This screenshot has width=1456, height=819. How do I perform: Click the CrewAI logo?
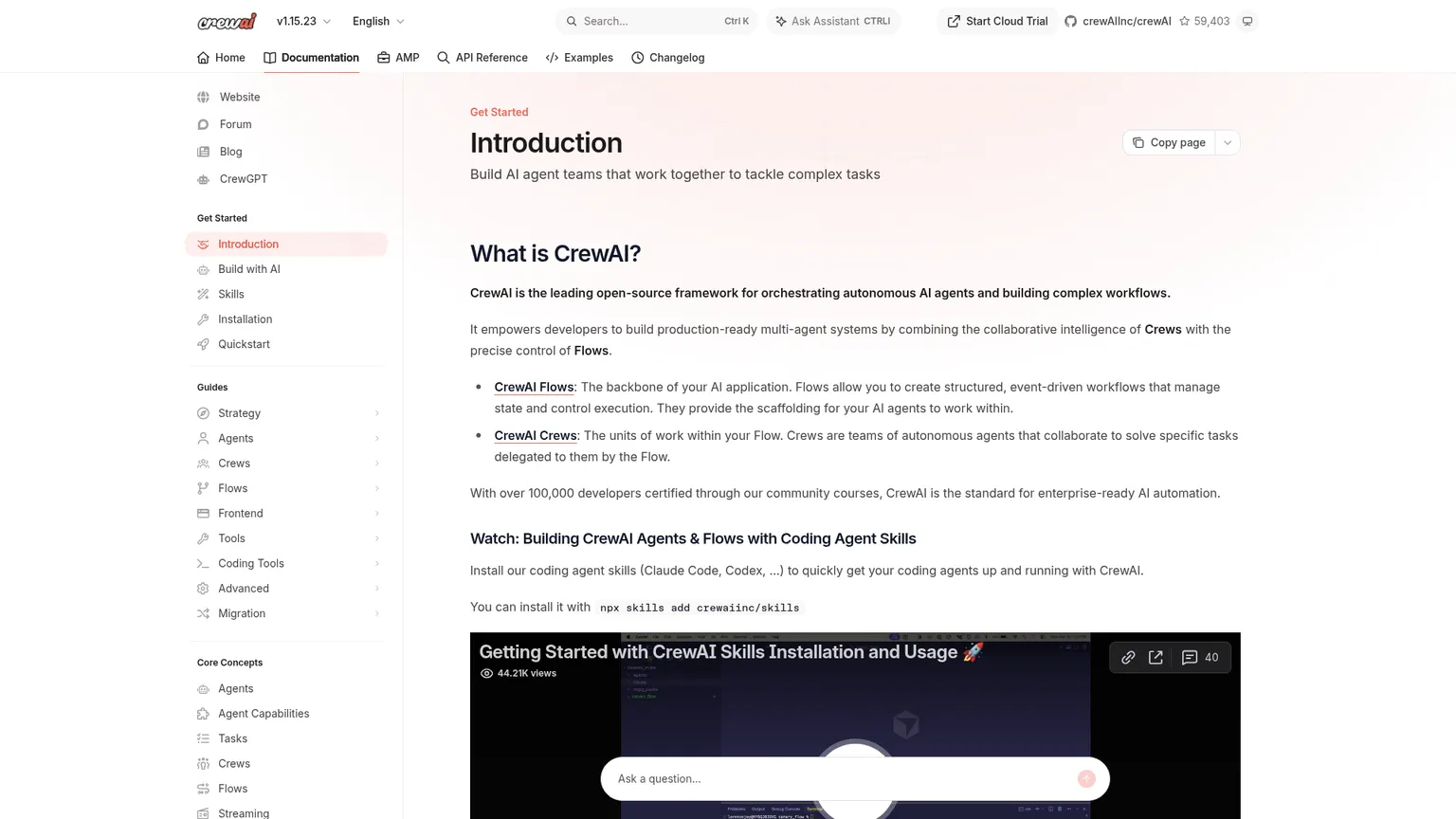[227, 21]
